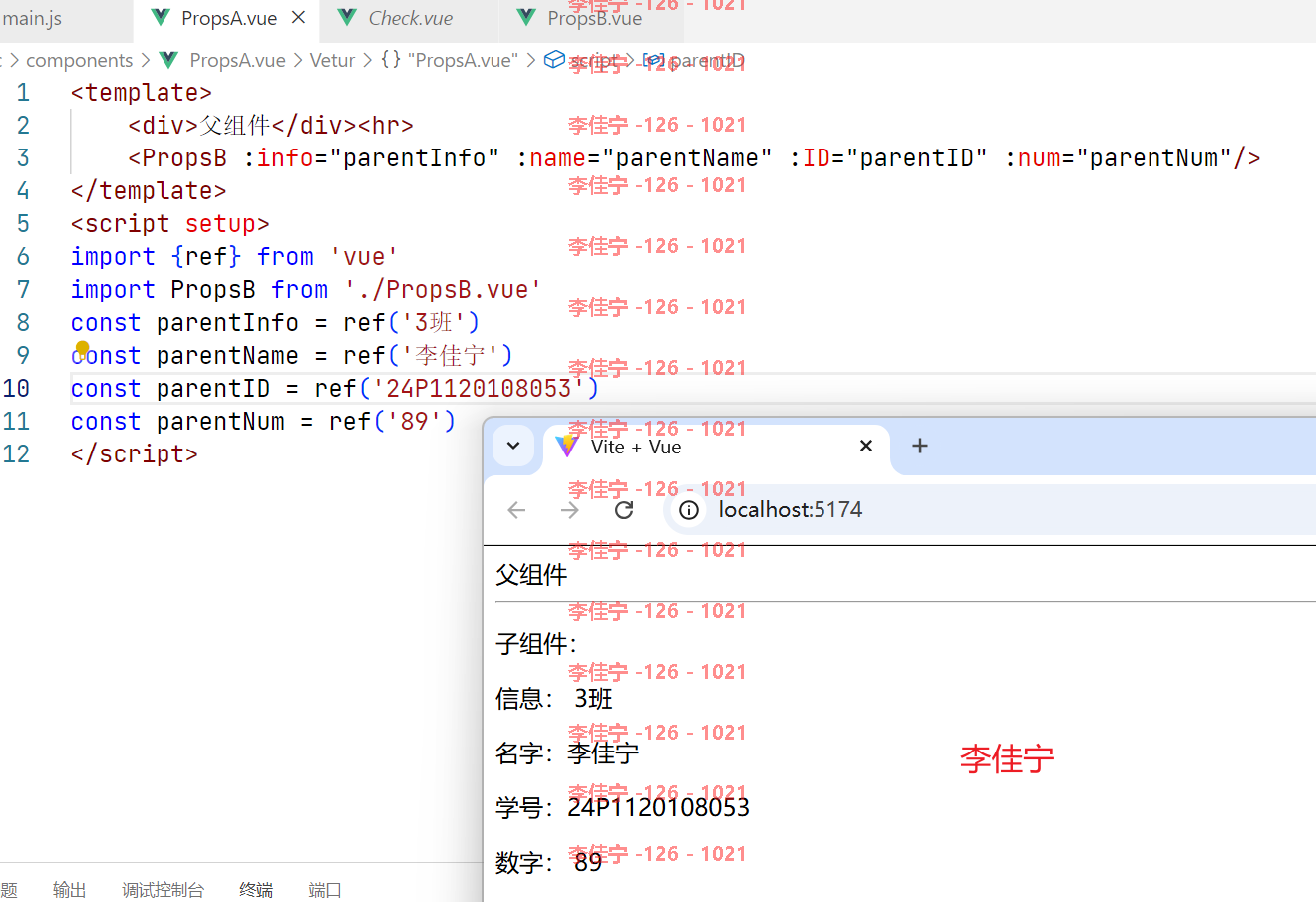Open the {} "PropsA.vue" breadcrumb symbol
1316x902 pixels.
click(450, 61)
